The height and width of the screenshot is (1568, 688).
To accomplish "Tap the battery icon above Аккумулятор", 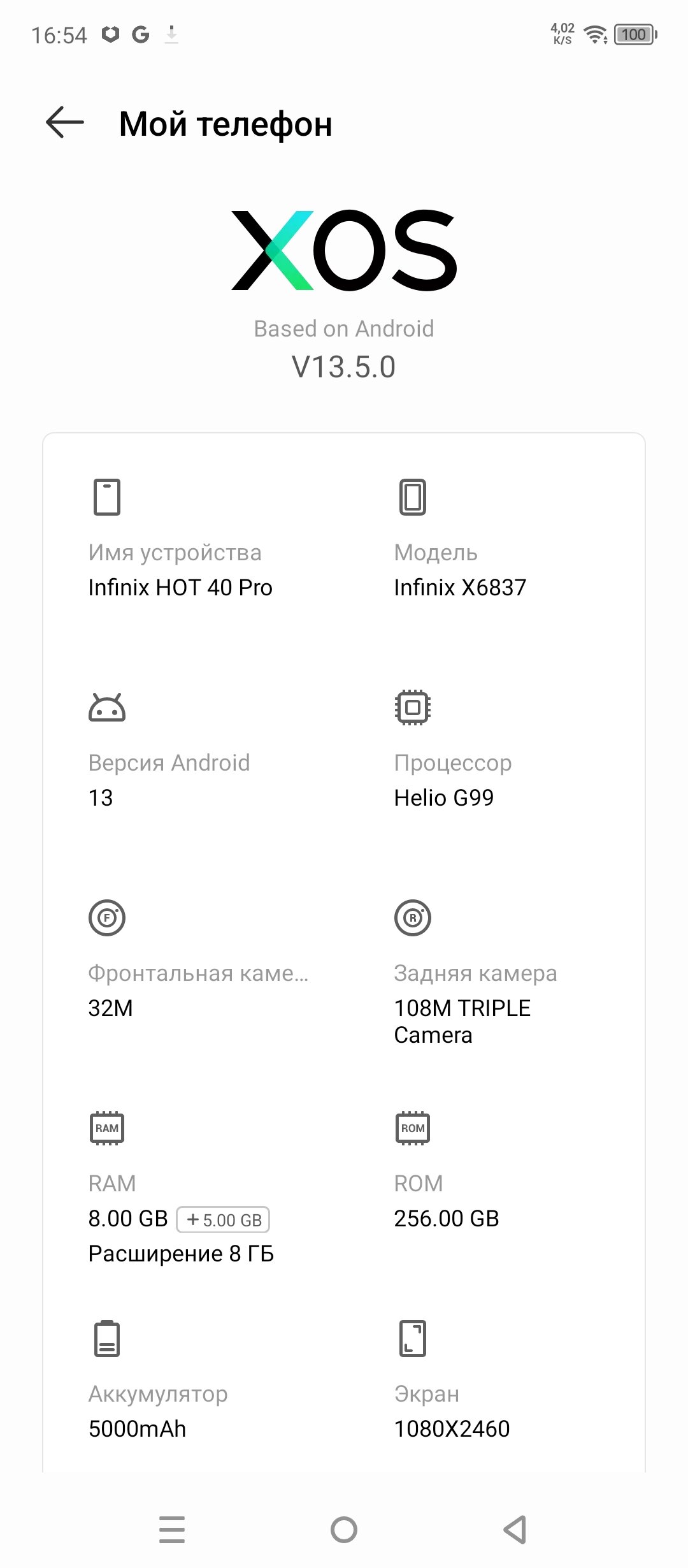I will click(x=107, y=1339).
